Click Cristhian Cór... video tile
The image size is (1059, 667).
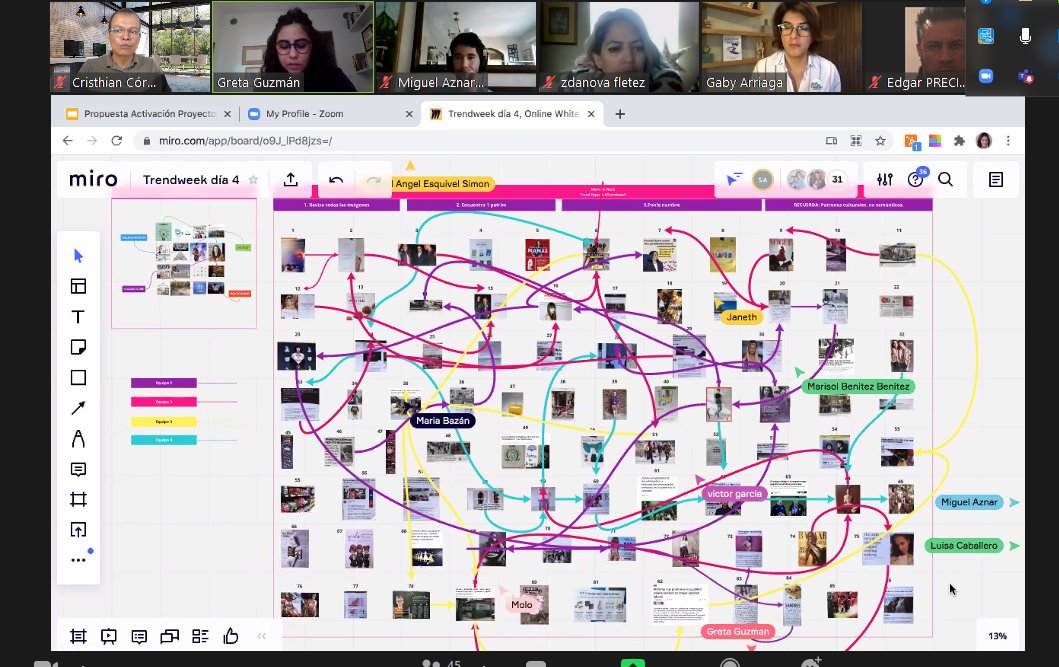[130, 47]
